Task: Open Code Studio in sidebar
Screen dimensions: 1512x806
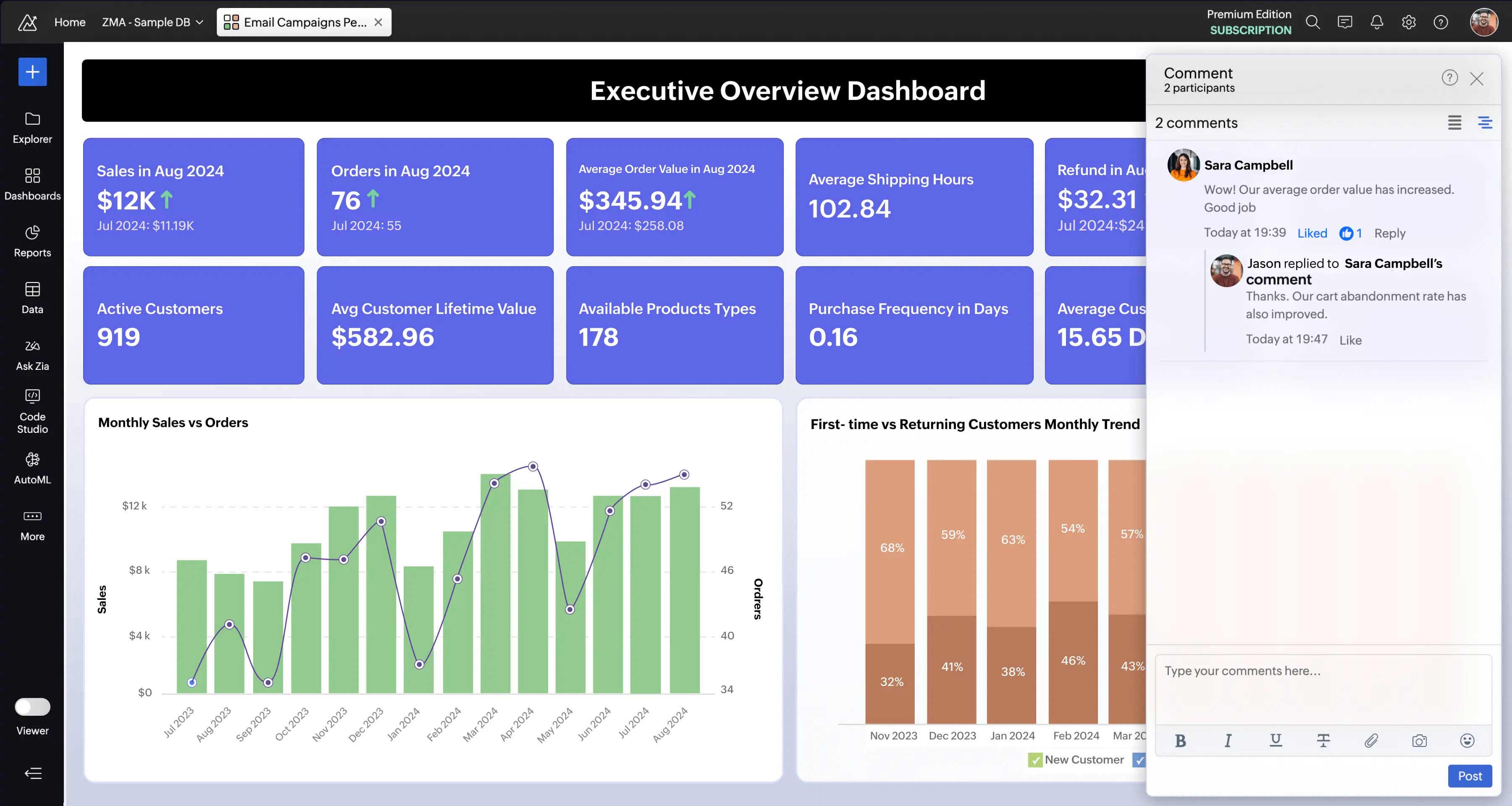Action: (32, 411)
